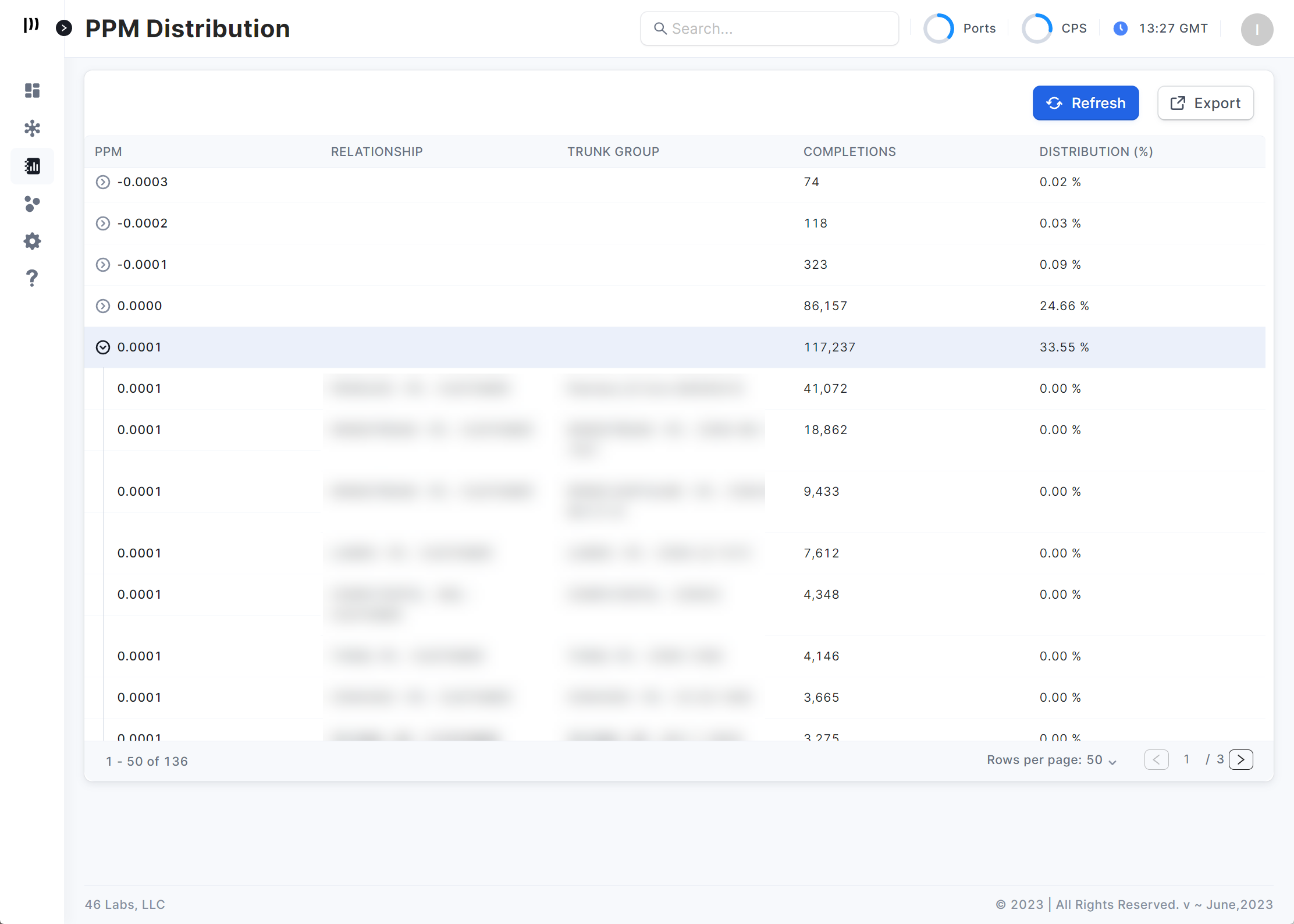Click the Refresh button

pyautogui.click(x=1085, y=103)
